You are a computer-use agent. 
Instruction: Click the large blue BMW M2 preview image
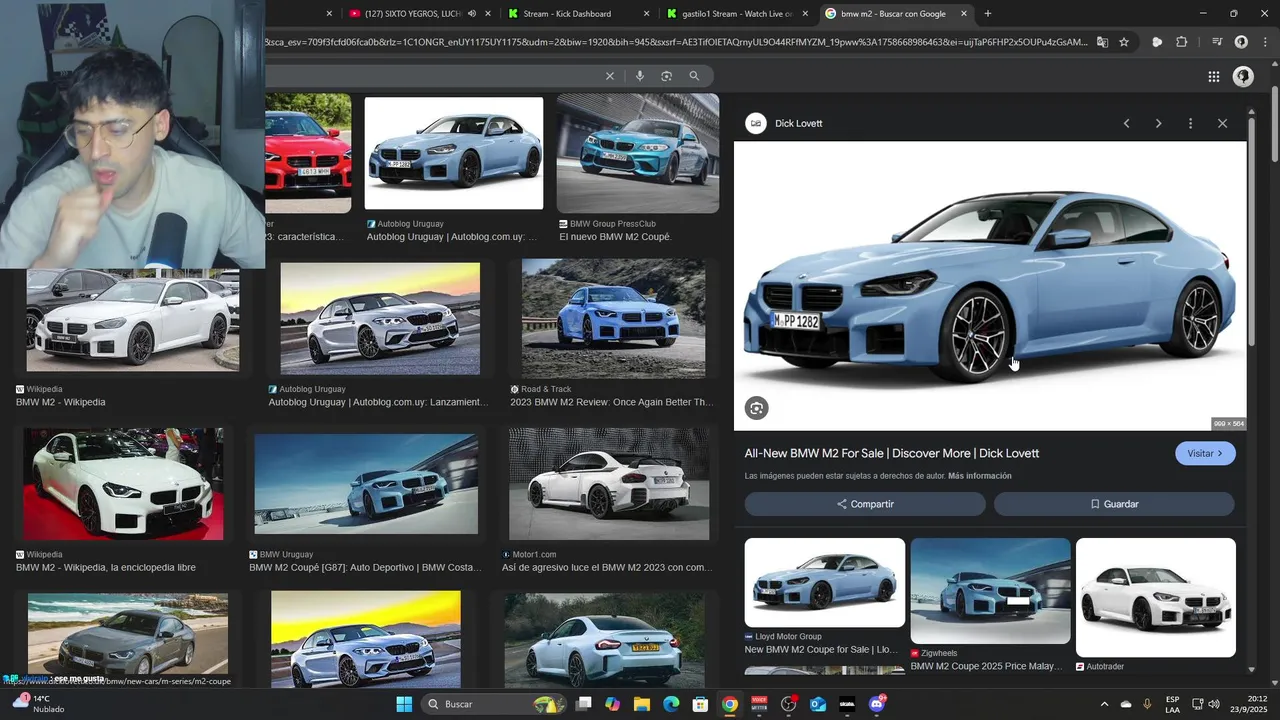(990, 285)
